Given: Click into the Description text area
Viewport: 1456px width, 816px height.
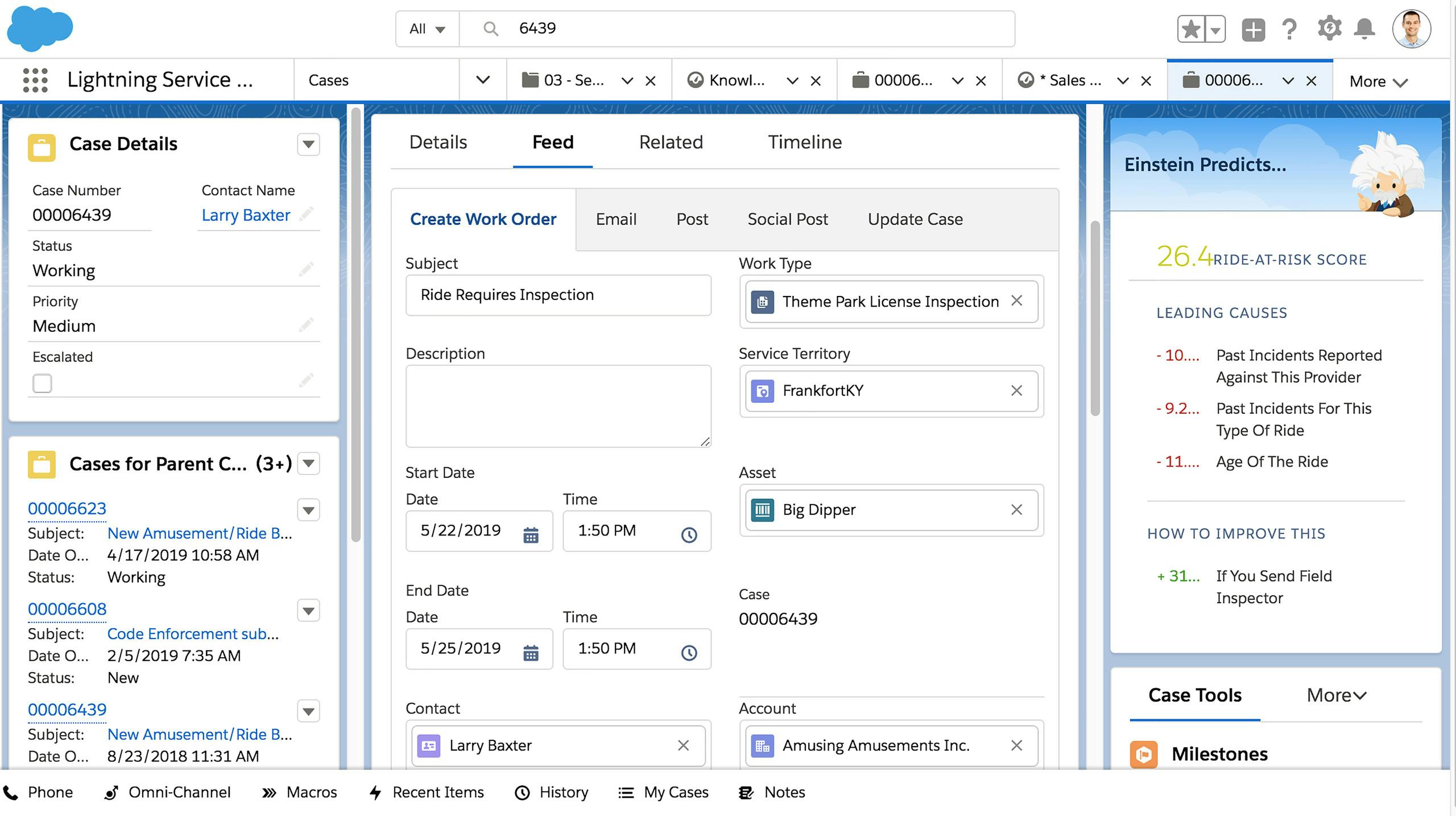Looking at the screenshot, I should 558,406.
